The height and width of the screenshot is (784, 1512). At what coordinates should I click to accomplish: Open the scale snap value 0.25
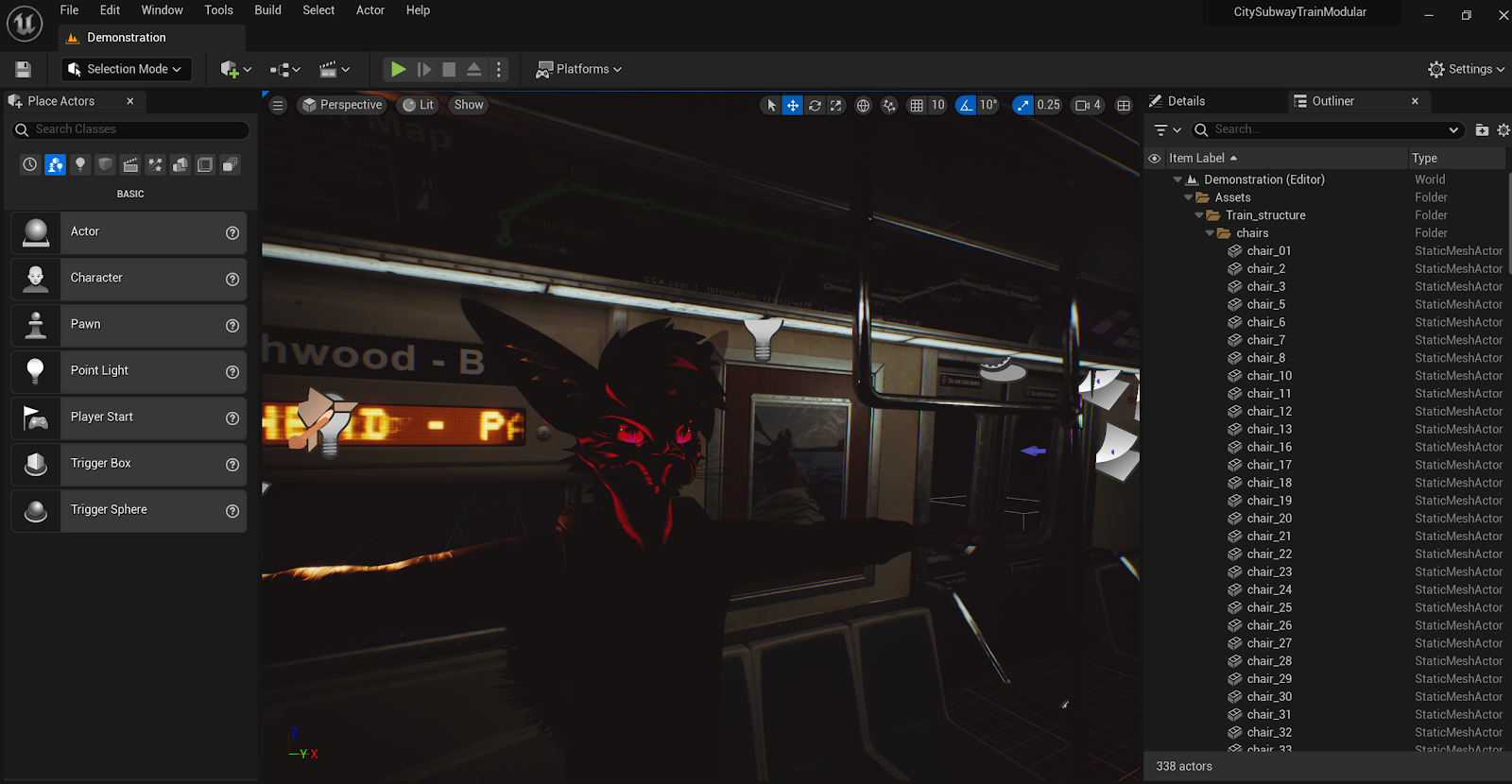coord(1048,106)
